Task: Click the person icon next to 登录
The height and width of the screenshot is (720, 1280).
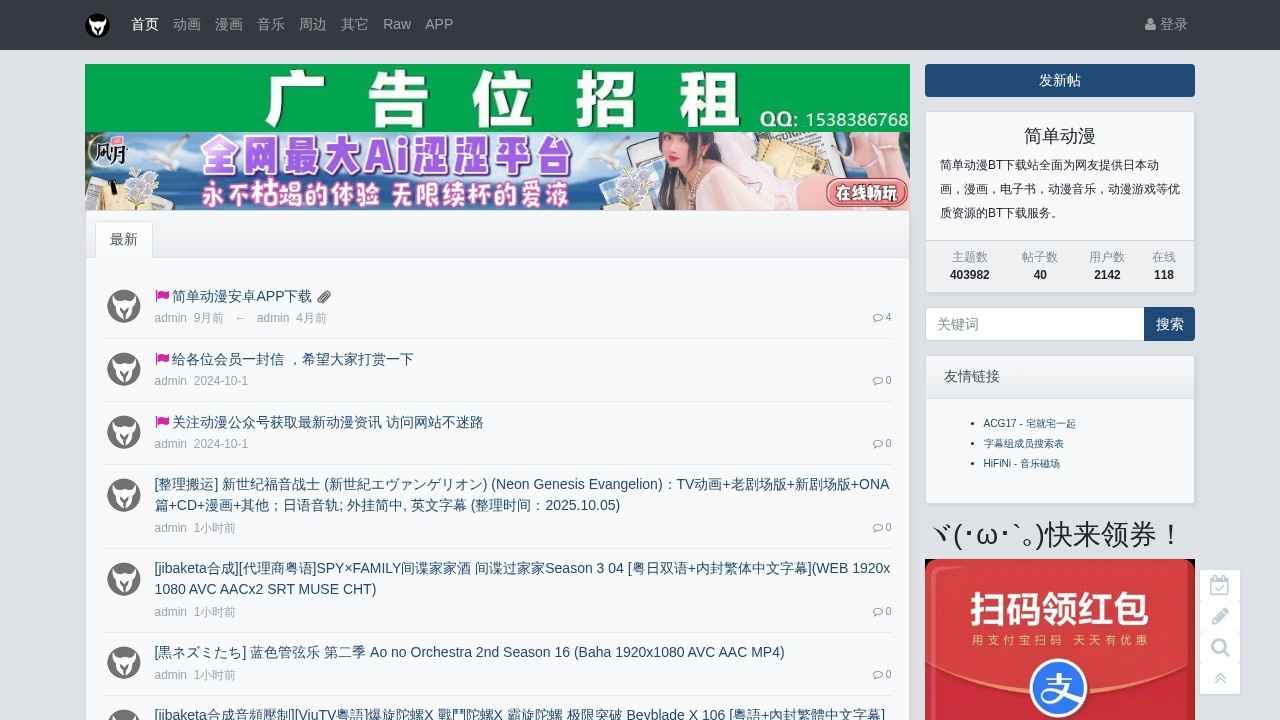Action: 1148,24
